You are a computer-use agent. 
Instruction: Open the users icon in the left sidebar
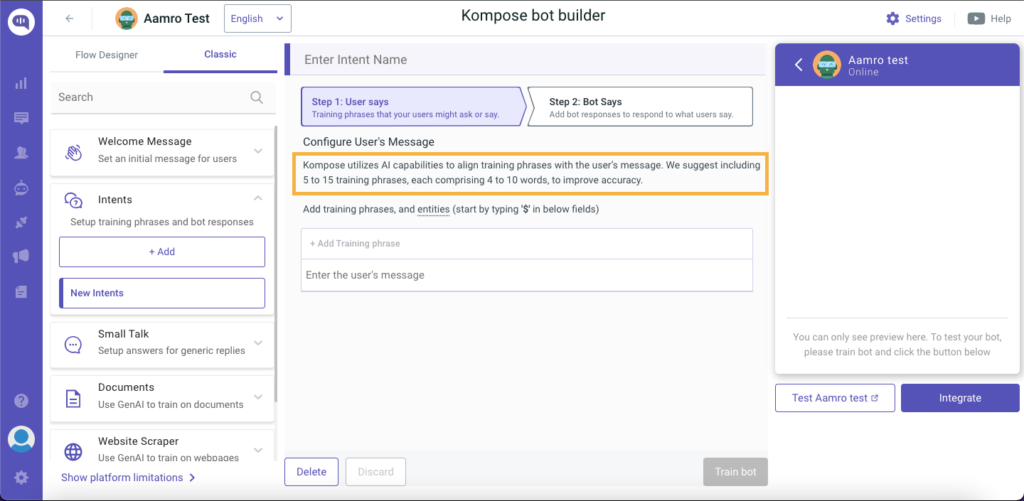(x=21, y=153)
